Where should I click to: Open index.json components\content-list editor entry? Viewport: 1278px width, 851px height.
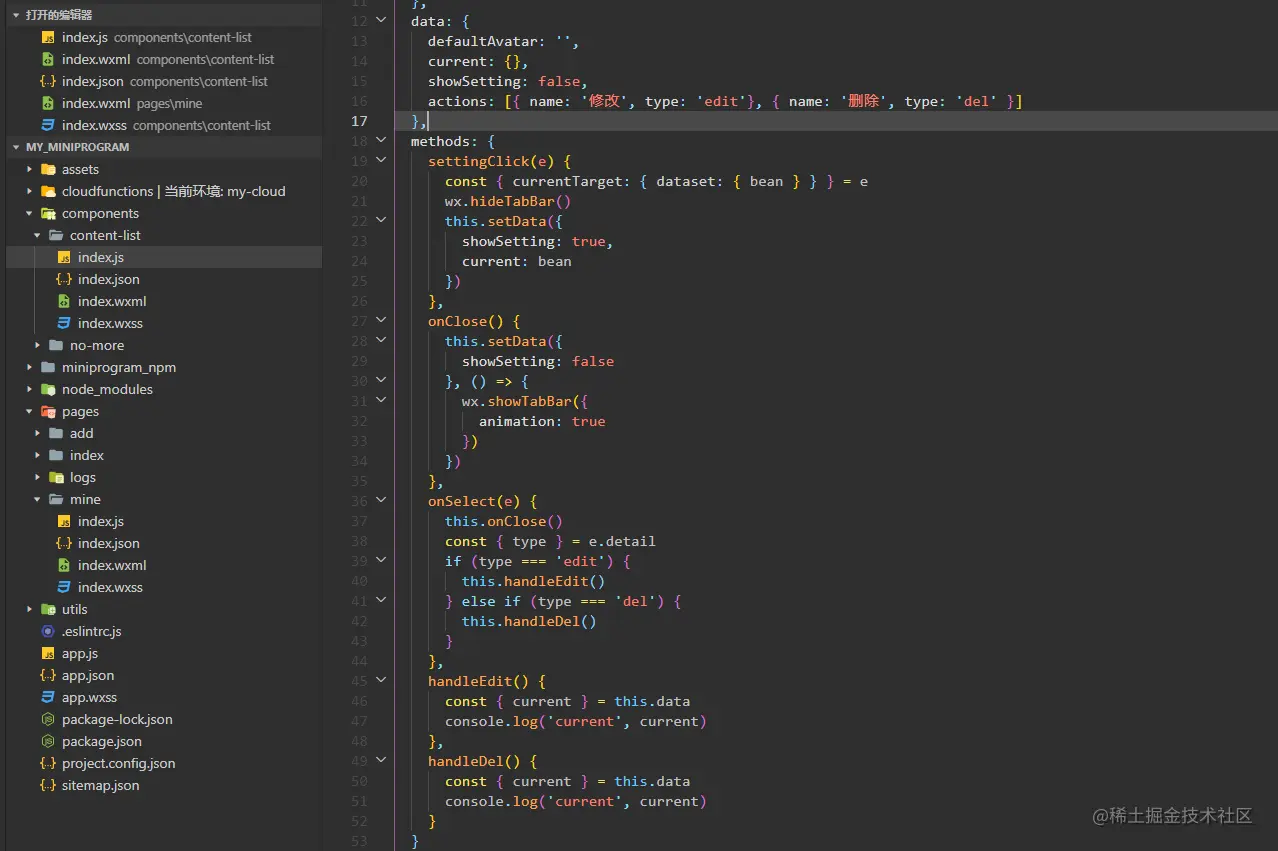164,81
